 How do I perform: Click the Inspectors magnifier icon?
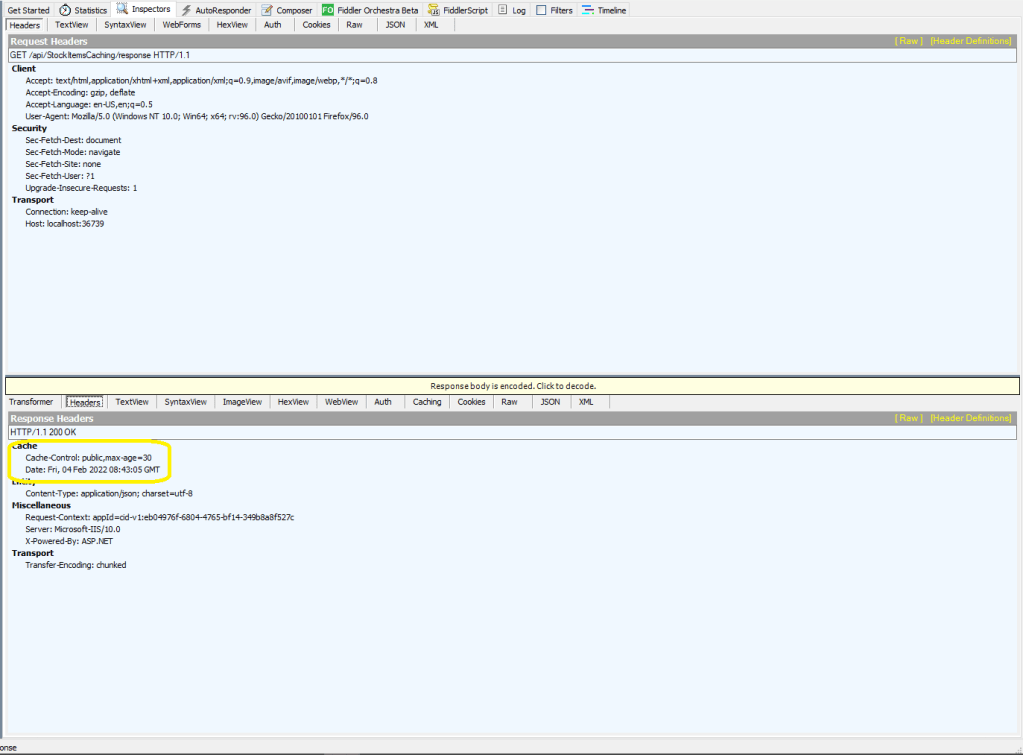123,10
